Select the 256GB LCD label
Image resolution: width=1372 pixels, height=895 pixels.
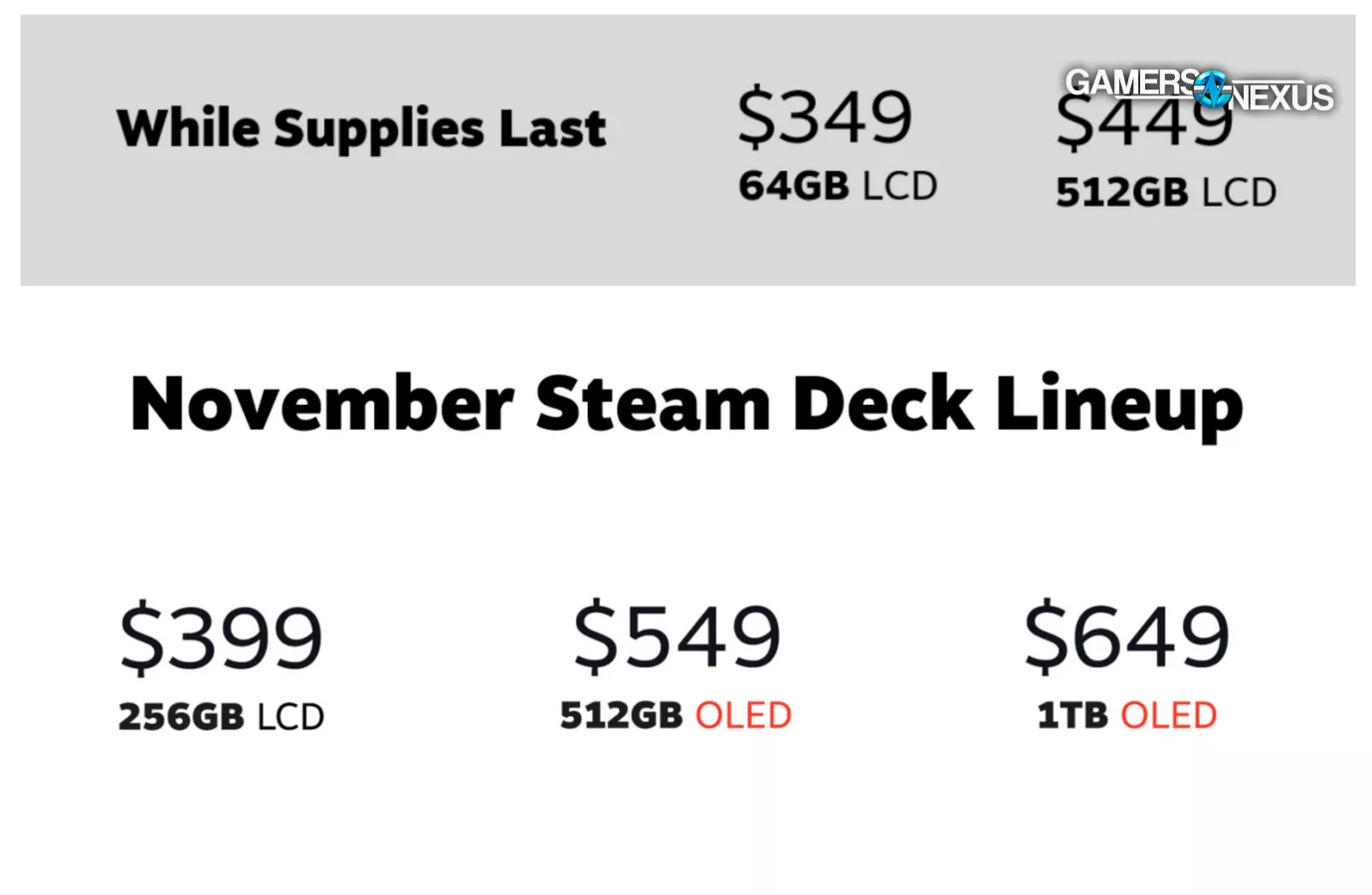pos(221,717)
